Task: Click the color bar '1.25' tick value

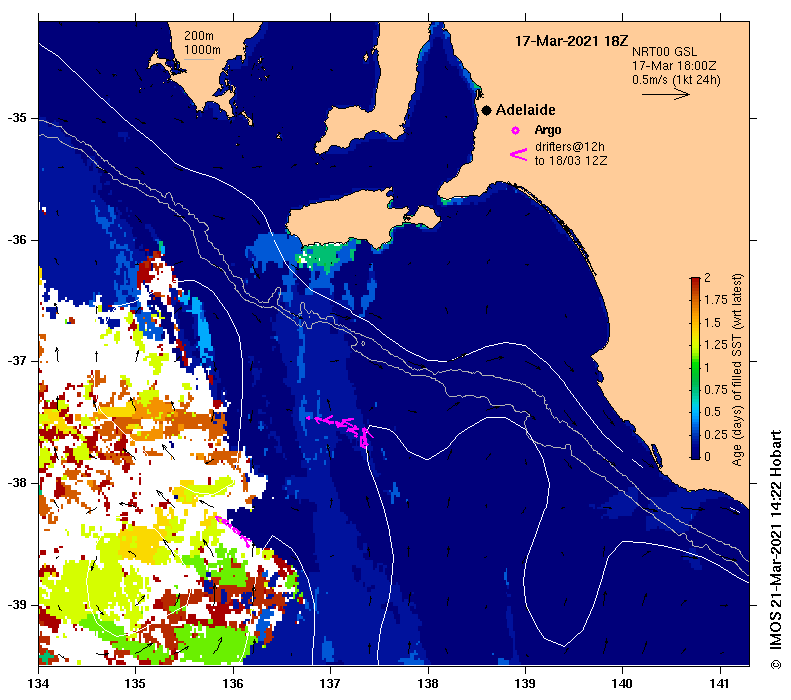Action: [x=716, y=345]
